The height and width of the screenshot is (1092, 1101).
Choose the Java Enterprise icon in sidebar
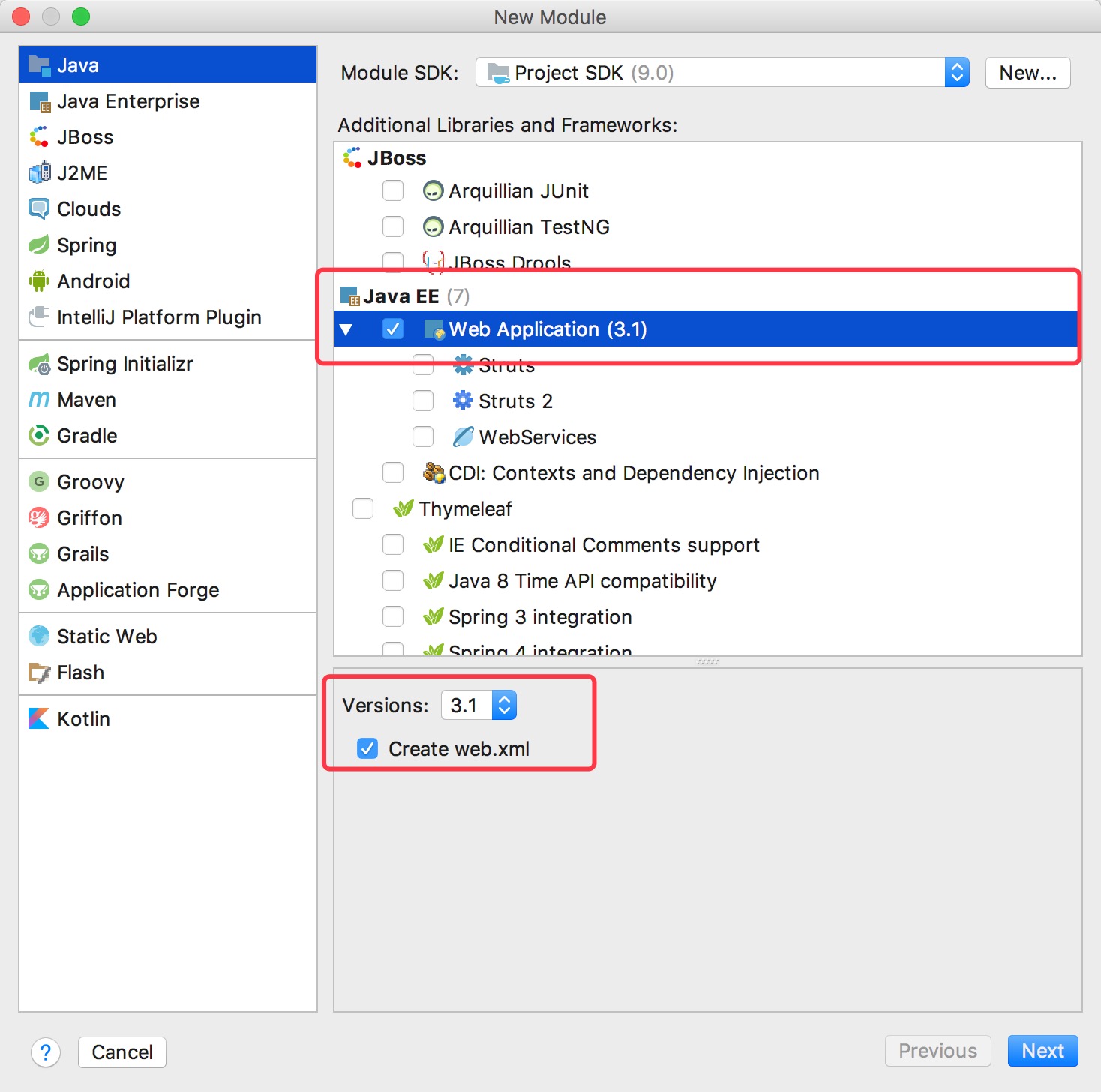click(x=39, y=100)
